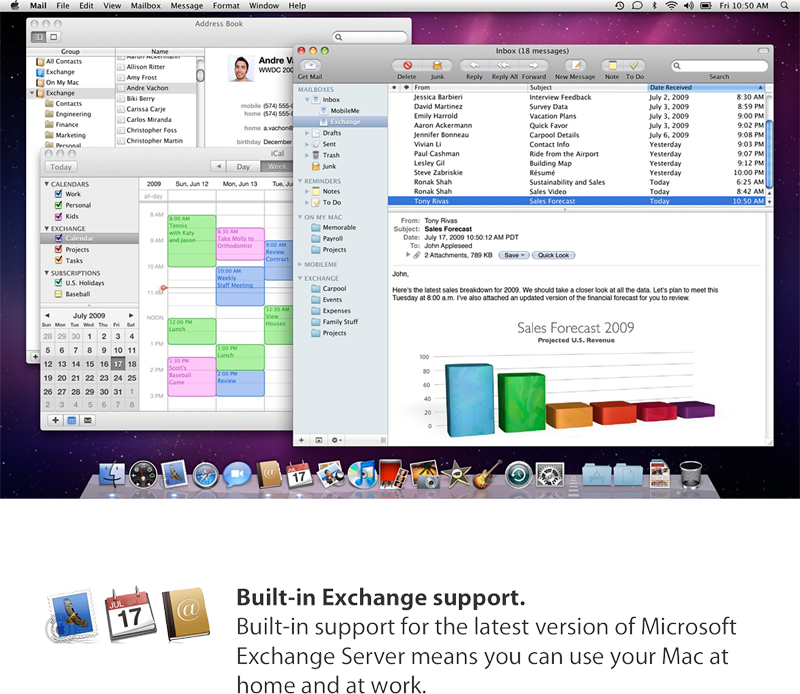Switch iCal to Day view

coord(243,167)
